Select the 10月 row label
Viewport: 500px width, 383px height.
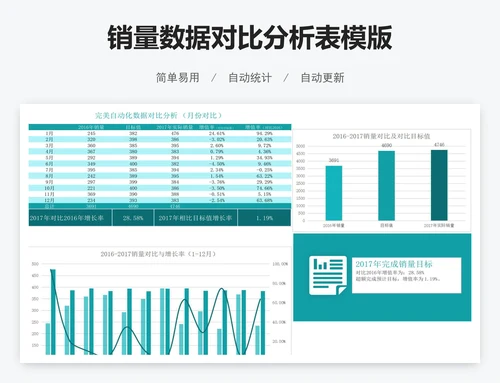[x=49, y=188]
